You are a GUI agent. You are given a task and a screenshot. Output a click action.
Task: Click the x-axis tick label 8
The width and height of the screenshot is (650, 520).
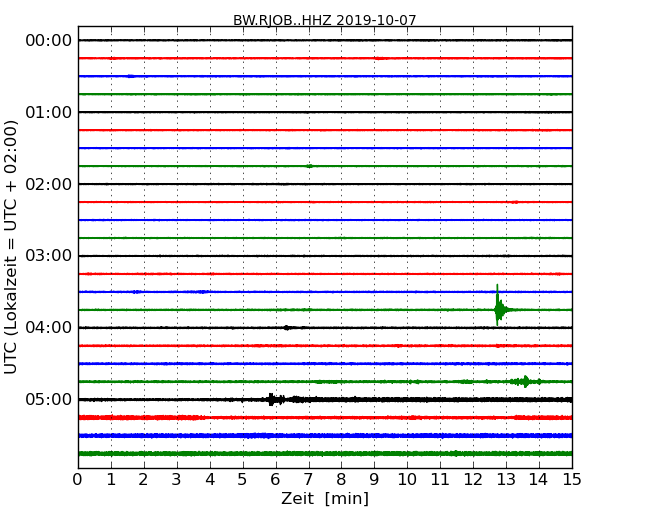(341, 479)
